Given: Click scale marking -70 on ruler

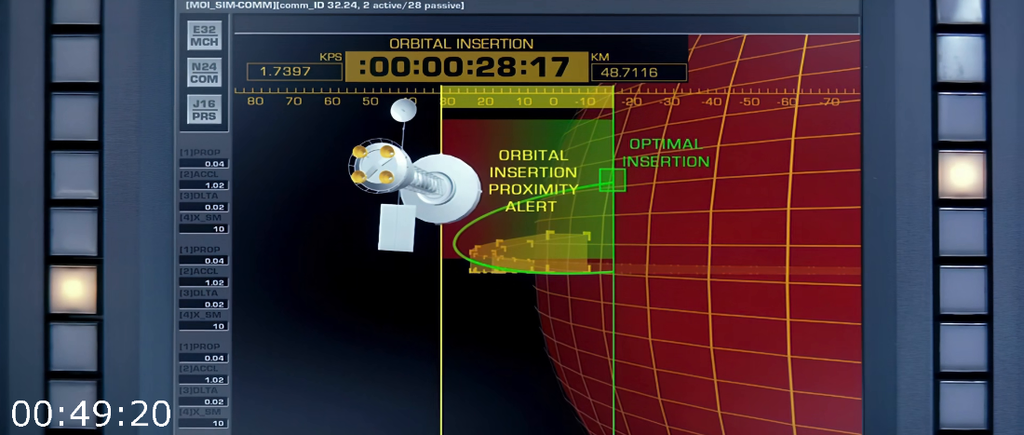Looking at the screenshot, I should tap(827, 102).
